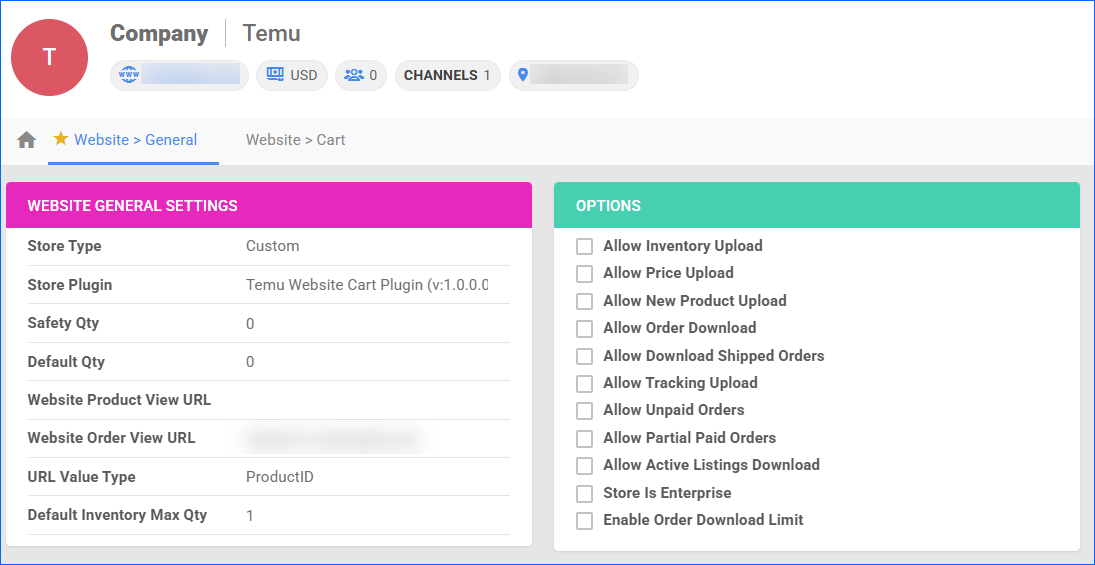Screen dimensions: 1095x565
Task: Enable Allow Tracking Upload checkbox
Action: [585, 383]
